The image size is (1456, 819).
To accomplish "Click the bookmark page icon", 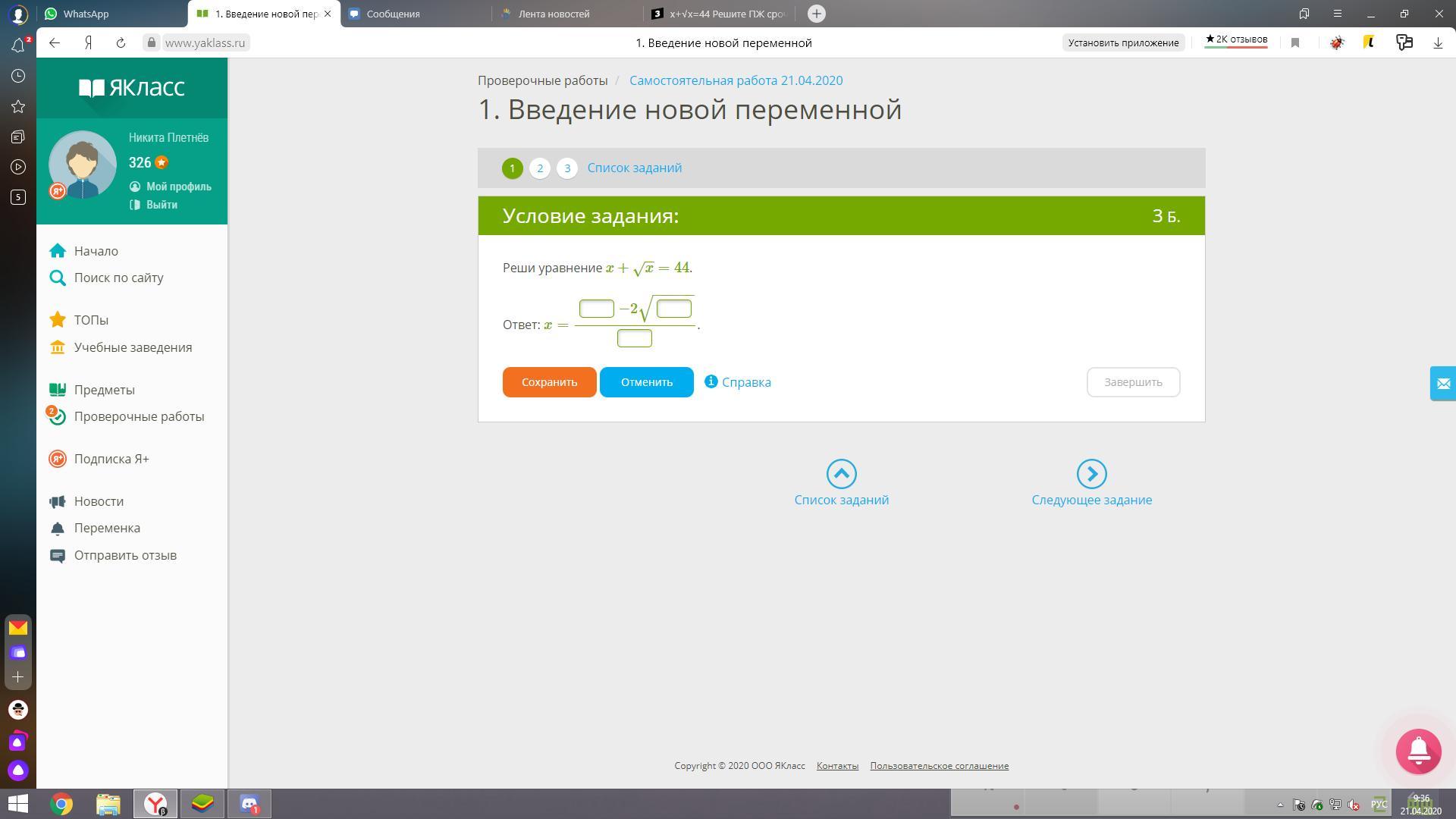I will [x=1295, y=43].
